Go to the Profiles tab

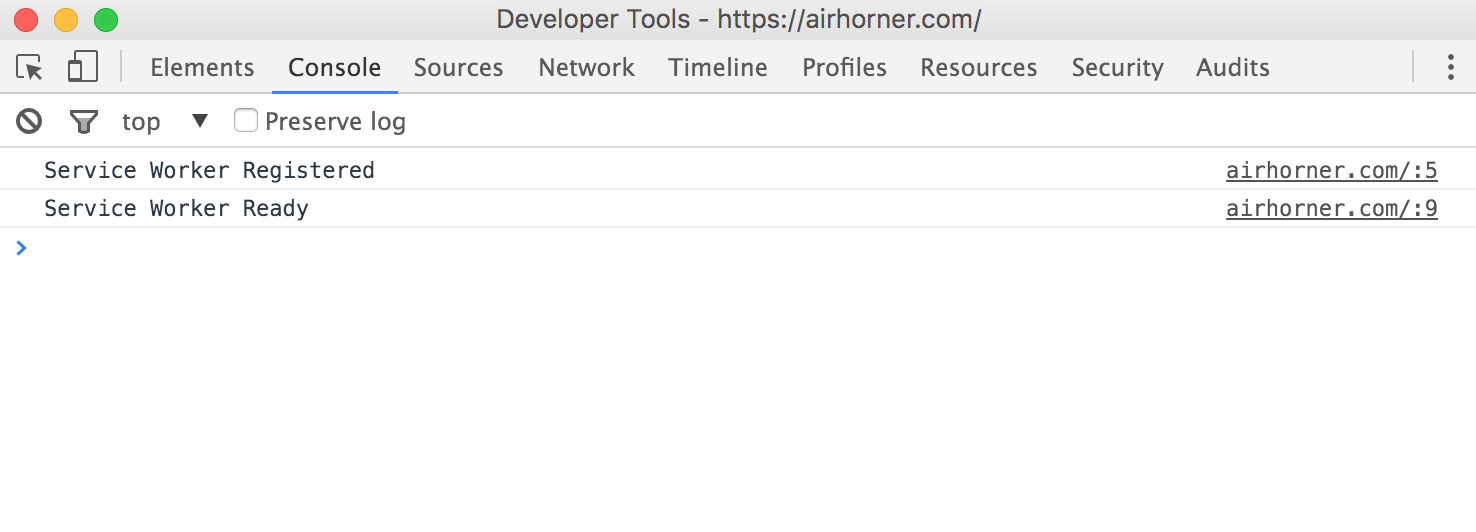(x=844, y=68)
